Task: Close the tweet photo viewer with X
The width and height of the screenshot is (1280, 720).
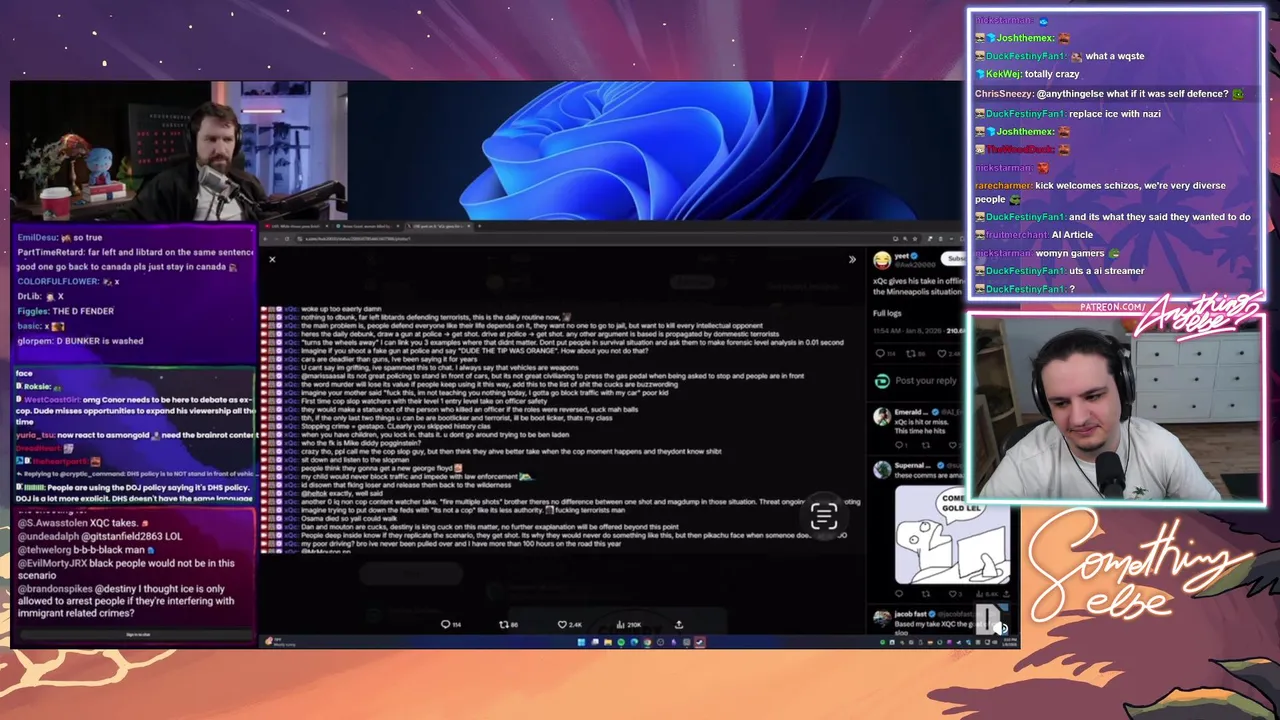Action: point(272,259)
